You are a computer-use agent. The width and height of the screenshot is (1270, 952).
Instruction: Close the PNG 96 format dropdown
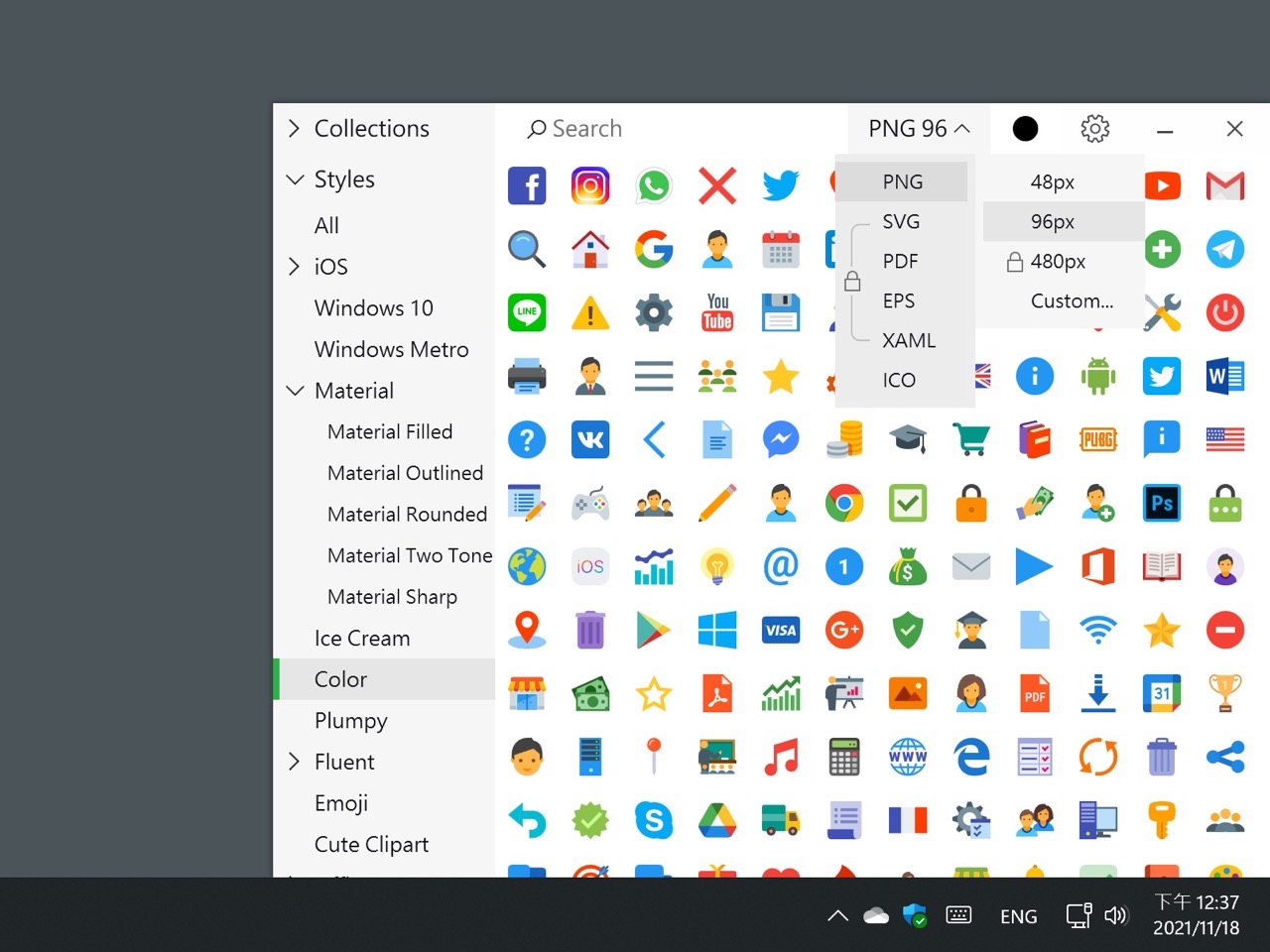tap(919, 128)
